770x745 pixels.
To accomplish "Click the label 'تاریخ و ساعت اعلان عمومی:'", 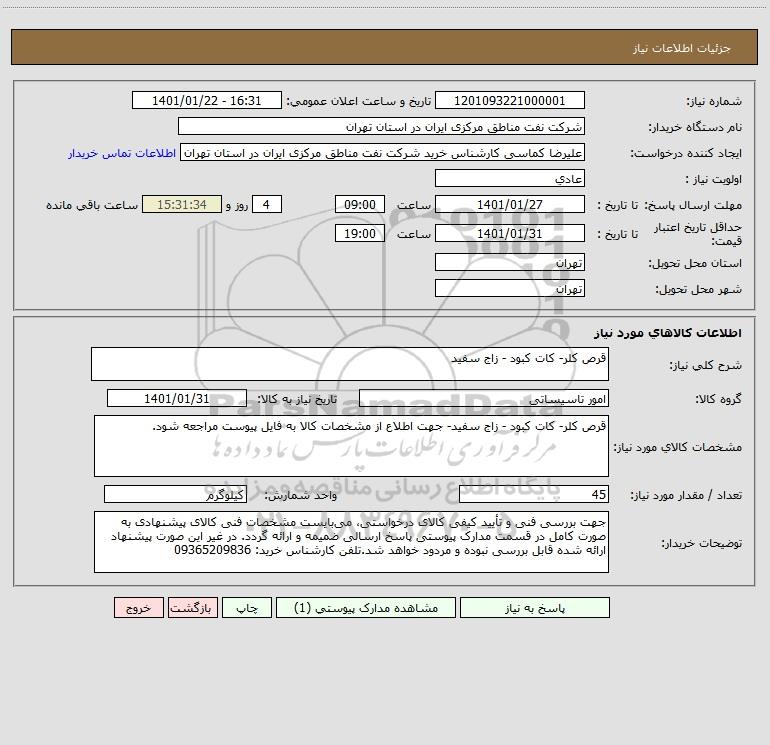I will pyautogui.click(x=359, y=102).
